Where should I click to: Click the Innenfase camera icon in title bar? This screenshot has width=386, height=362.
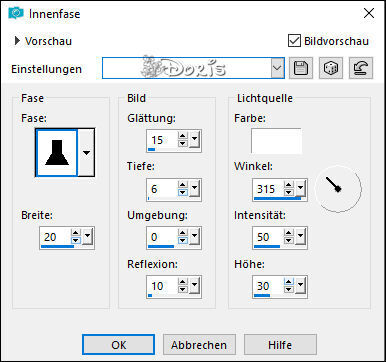16,13
